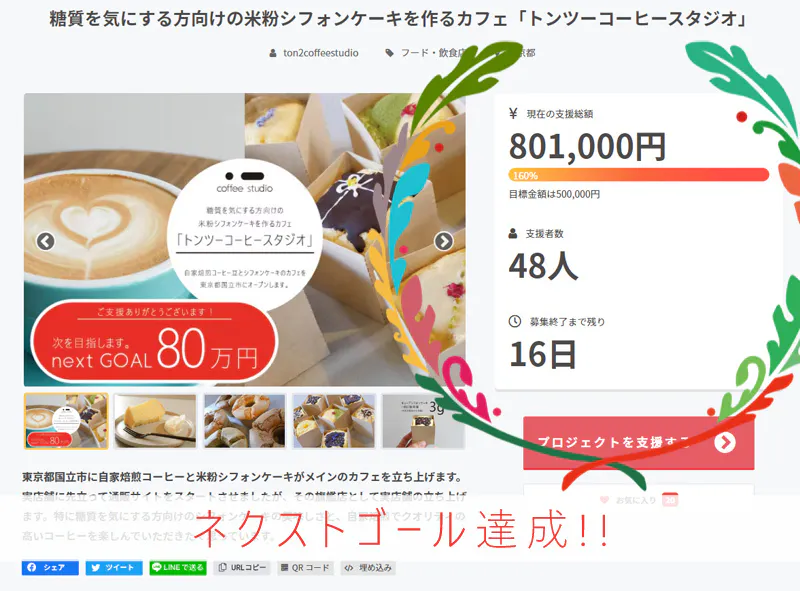Select the assorted chiffon cakes thumbnail

point(244,421)
